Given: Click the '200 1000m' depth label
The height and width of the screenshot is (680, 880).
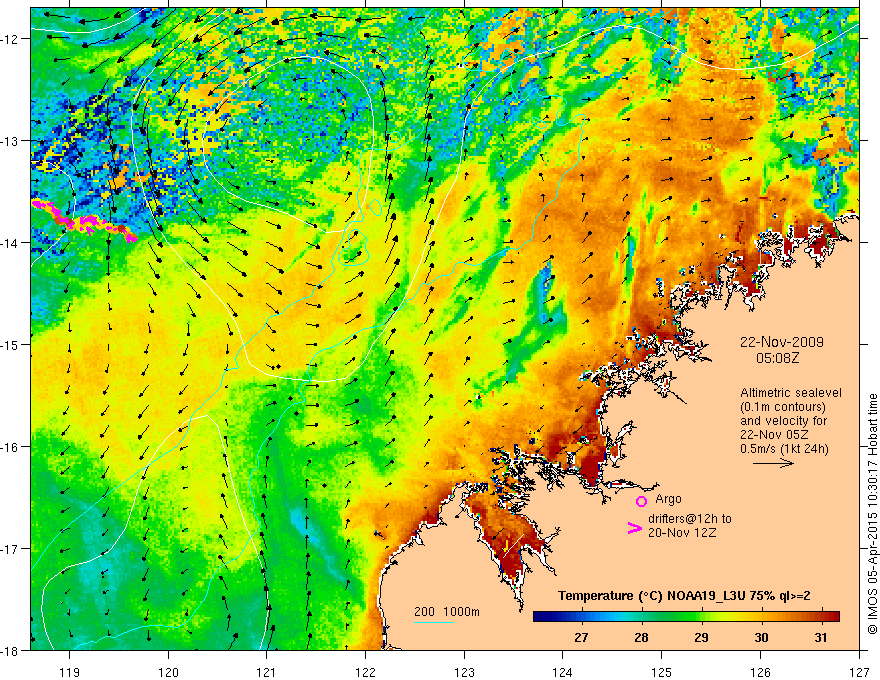Looking at the screenshot, I should tap(447, 612).
